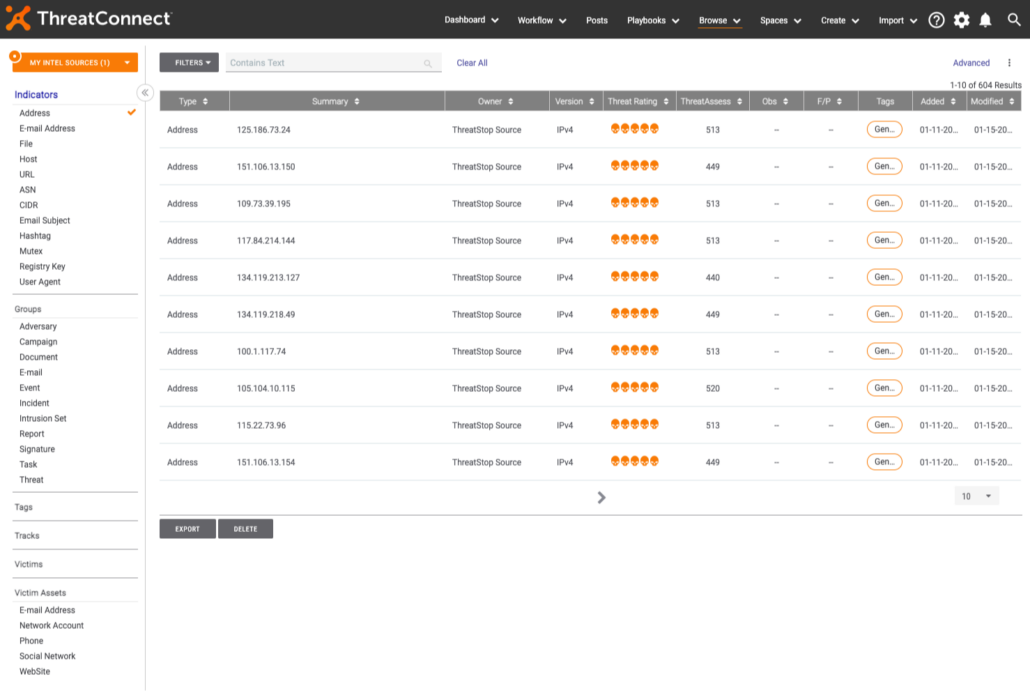Open the three-dot options menu
This screenshot has height=695, width=1030.
pyautogui.click(x=1009, y=63)
